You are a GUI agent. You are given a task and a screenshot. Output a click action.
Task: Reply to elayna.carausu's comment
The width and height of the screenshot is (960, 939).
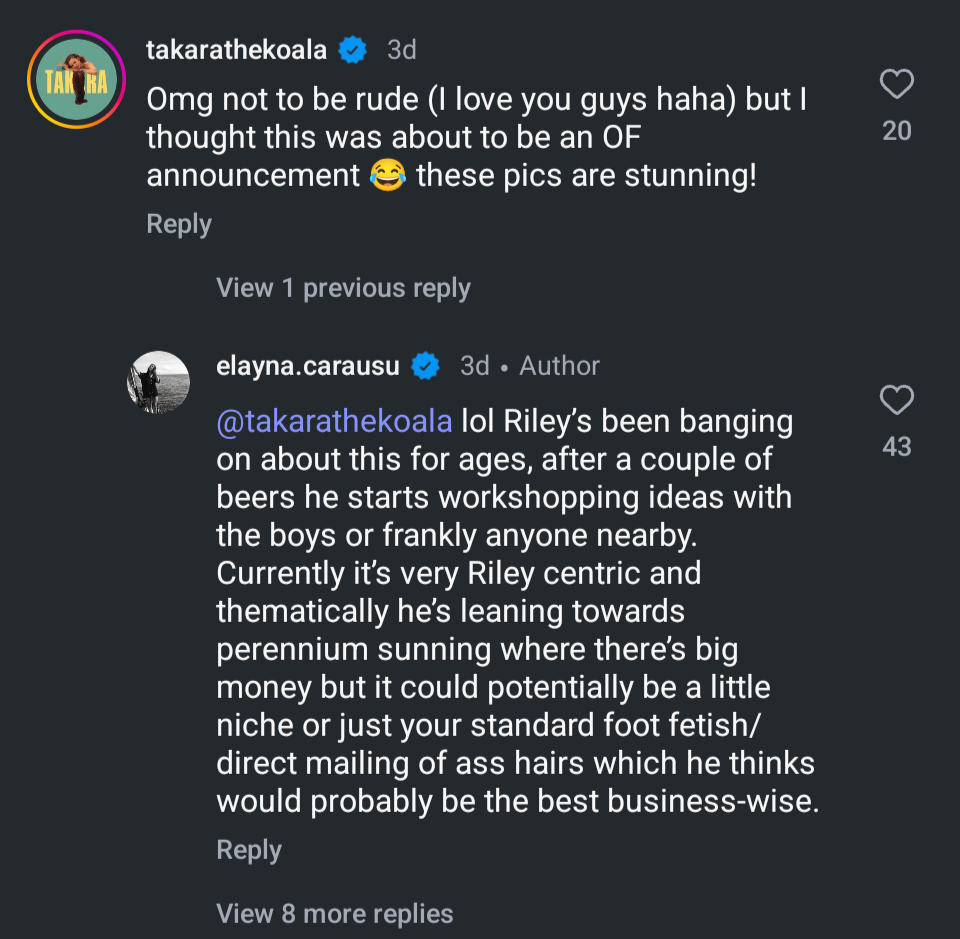[249, 850]
